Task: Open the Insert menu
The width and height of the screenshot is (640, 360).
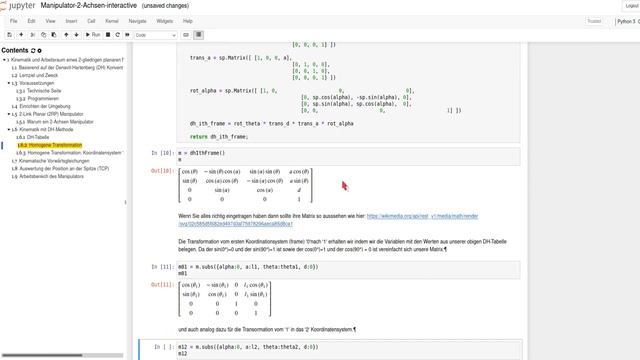Action: point(71,21)
